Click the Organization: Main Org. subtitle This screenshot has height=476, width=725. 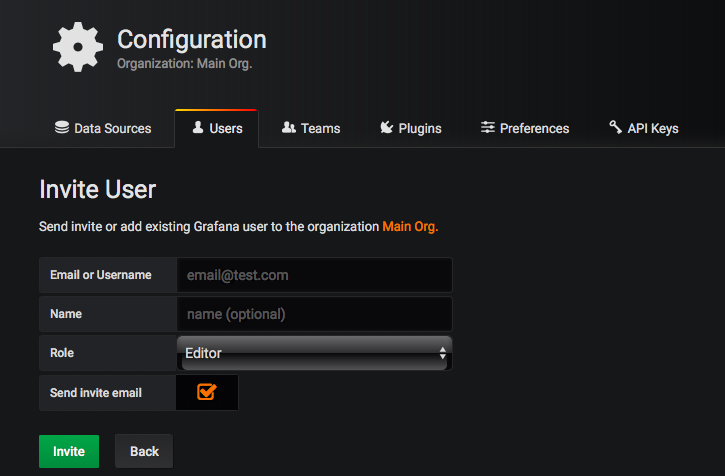coord(184,63)
